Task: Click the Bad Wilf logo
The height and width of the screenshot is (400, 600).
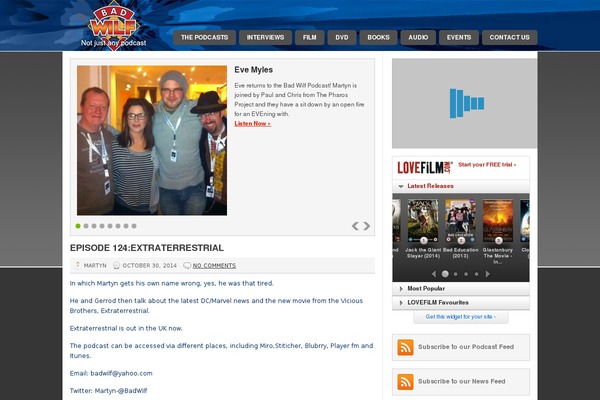Action: [x=113, y=25]
